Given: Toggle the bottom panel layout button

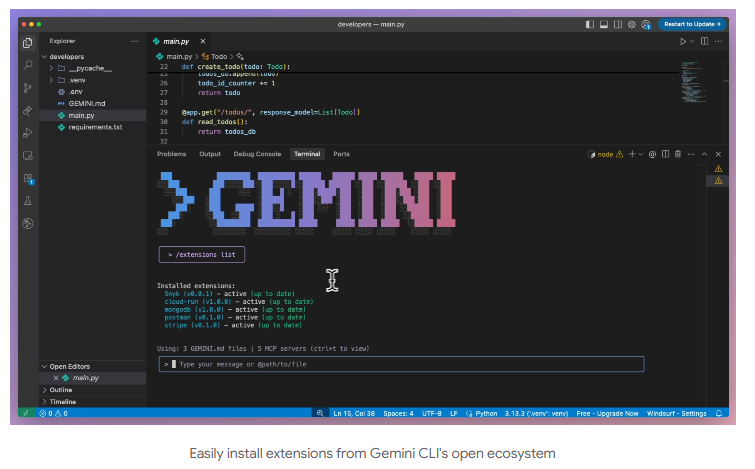Looking at the screenshot, I should point(605,22).
